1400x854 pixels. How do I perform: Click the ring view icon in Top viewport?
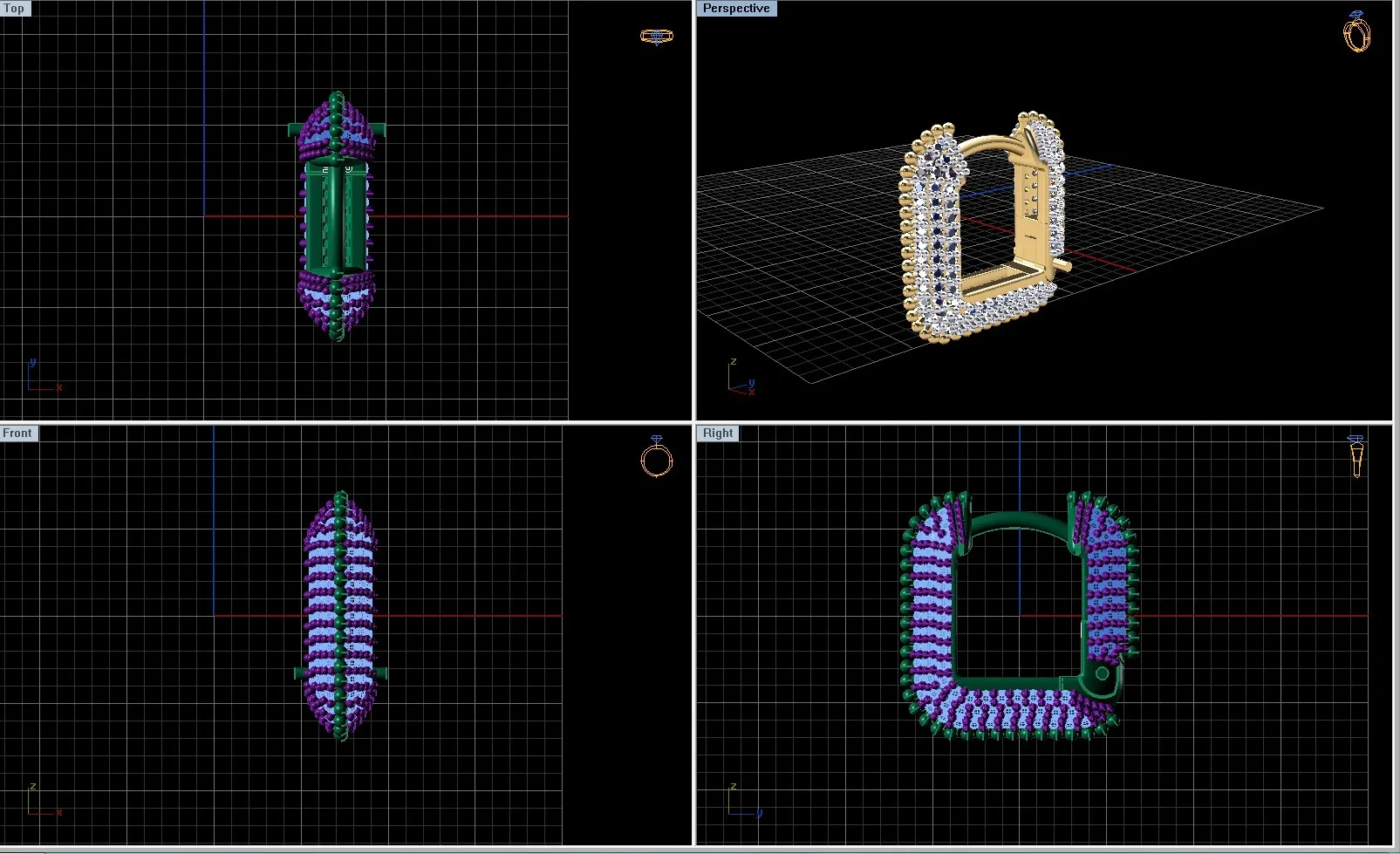point(656,37)
